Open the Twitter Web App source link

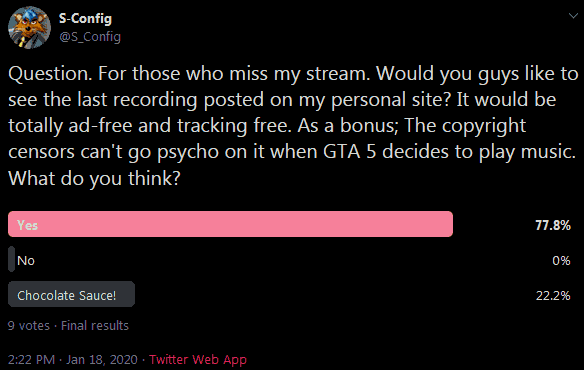[x=198, y=360]
